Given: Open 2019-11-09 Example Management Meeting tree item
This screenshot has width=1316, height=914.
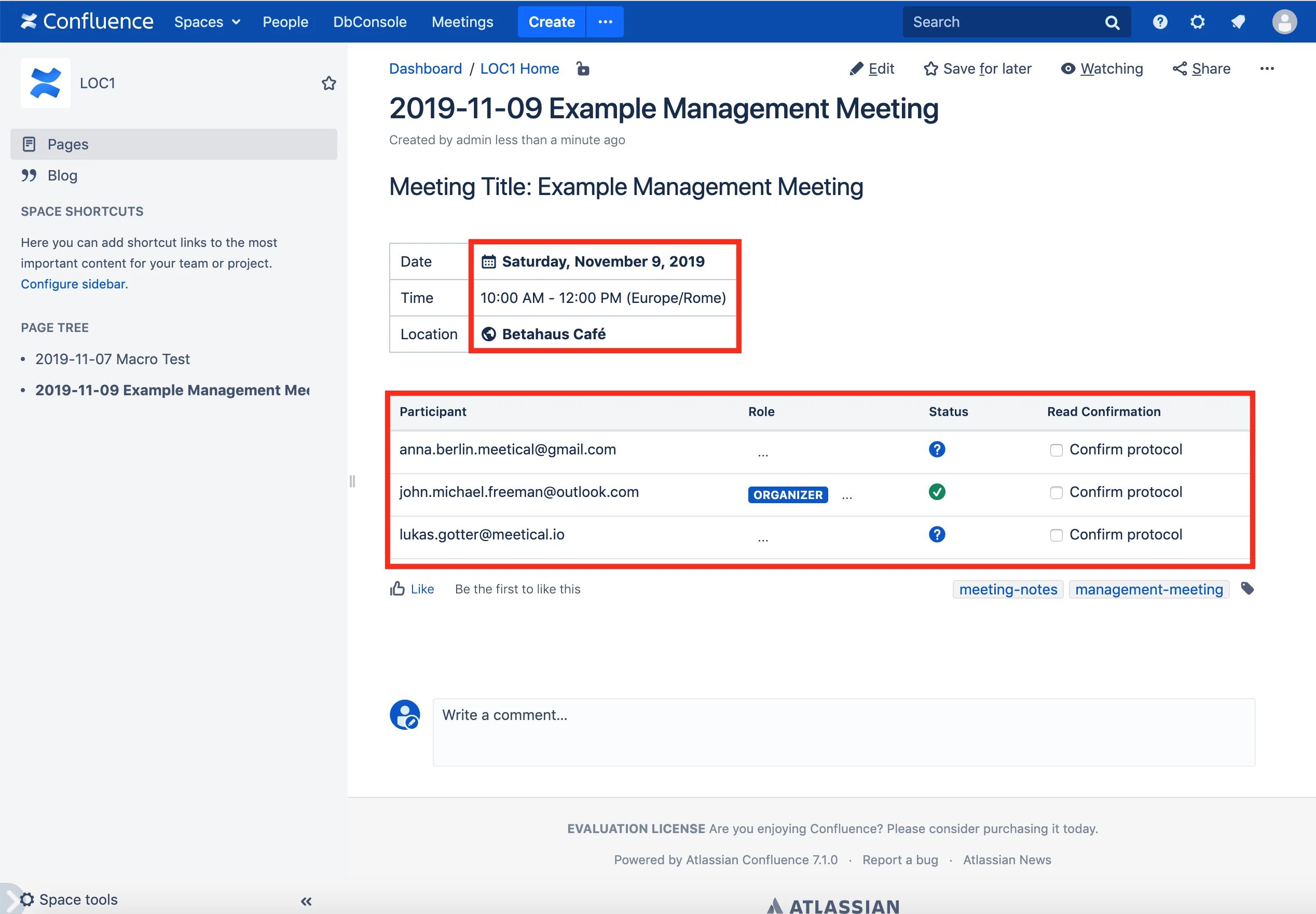Looking at the screenshot, I should coord(172,390).
